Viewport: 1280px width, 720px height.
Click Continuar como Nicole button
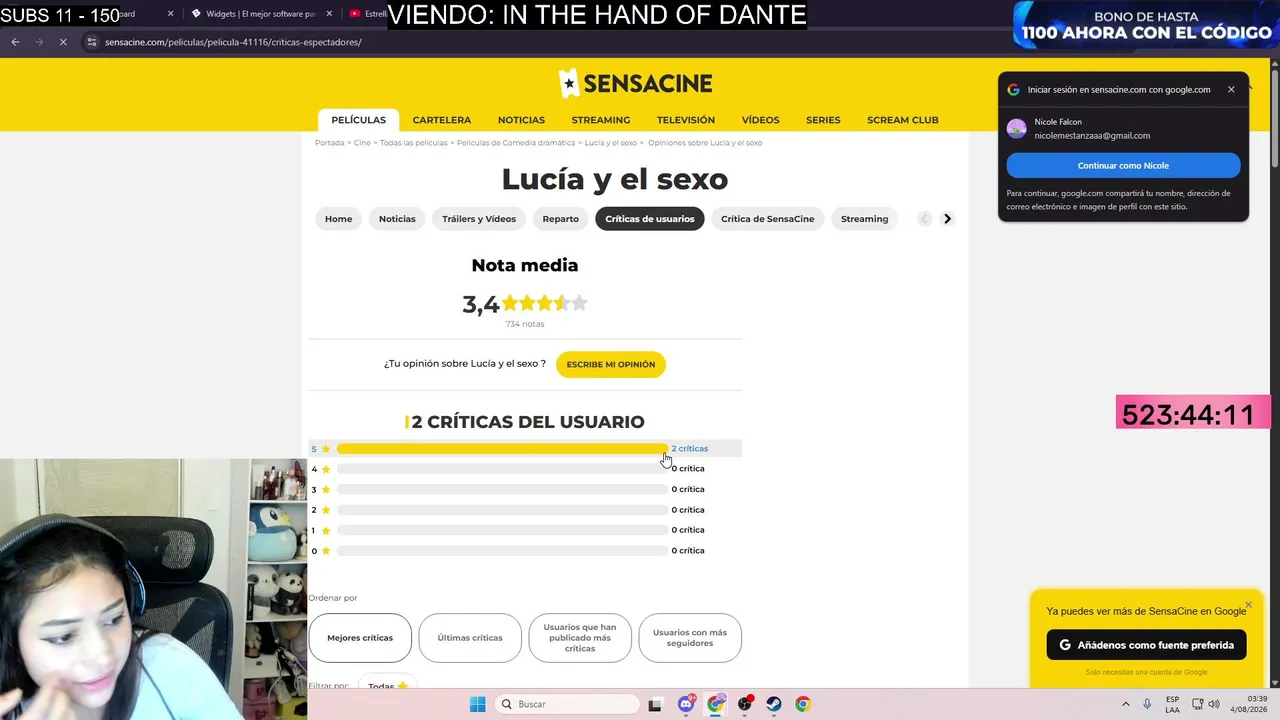click(1123, 166)
